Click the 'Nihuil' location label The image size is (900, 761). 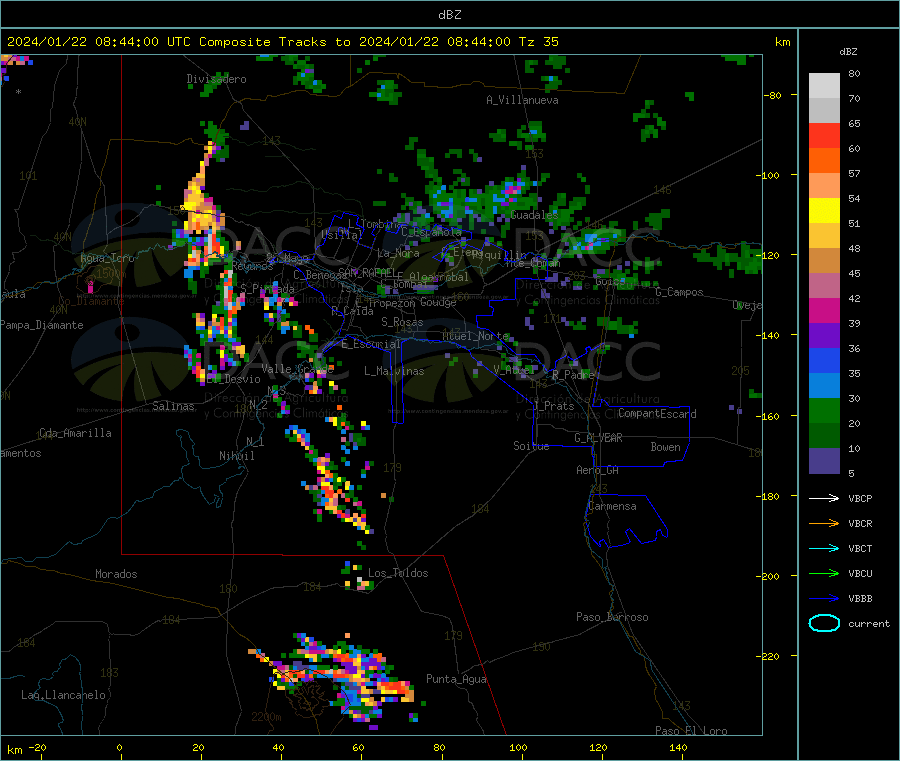(x=237, y=456)
